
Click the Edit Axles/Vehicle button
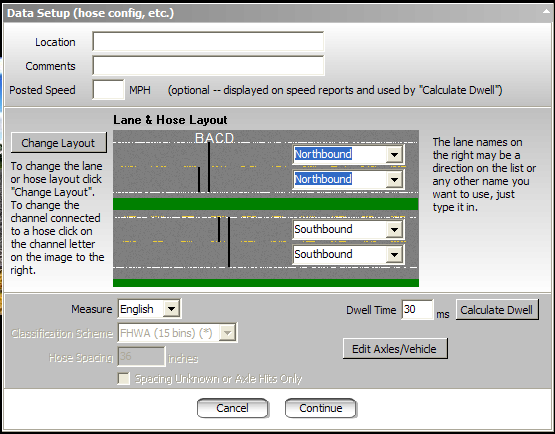coord(395,349)
